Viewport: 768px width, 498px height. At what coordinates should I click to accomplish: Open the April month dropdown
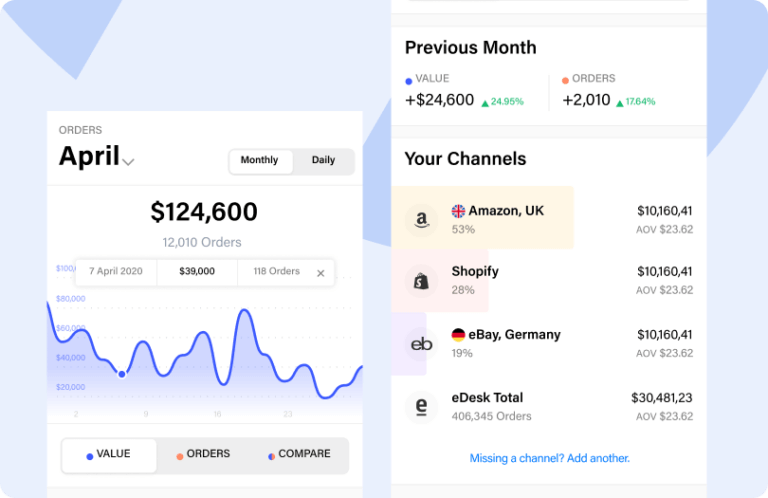pos(128,161)
